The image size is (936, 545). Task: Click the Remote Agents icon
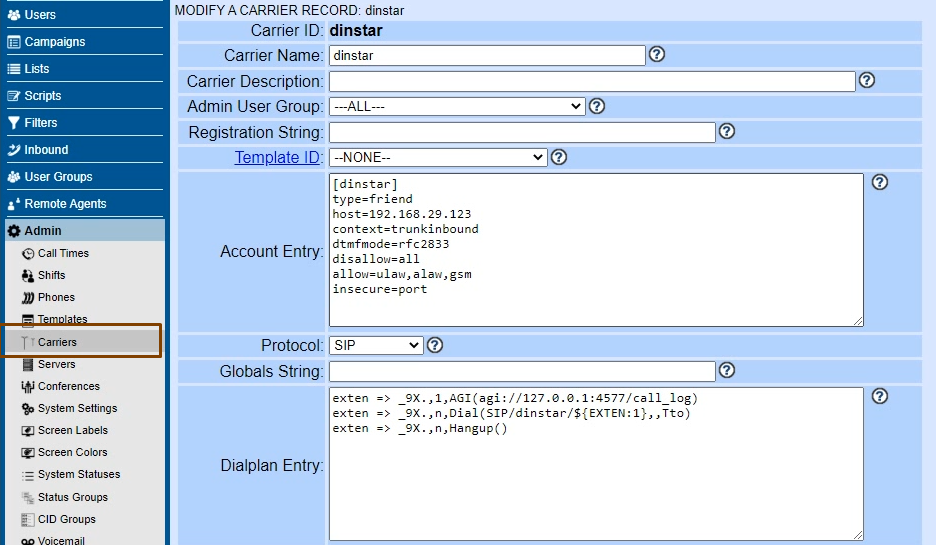tap(14, 204)
